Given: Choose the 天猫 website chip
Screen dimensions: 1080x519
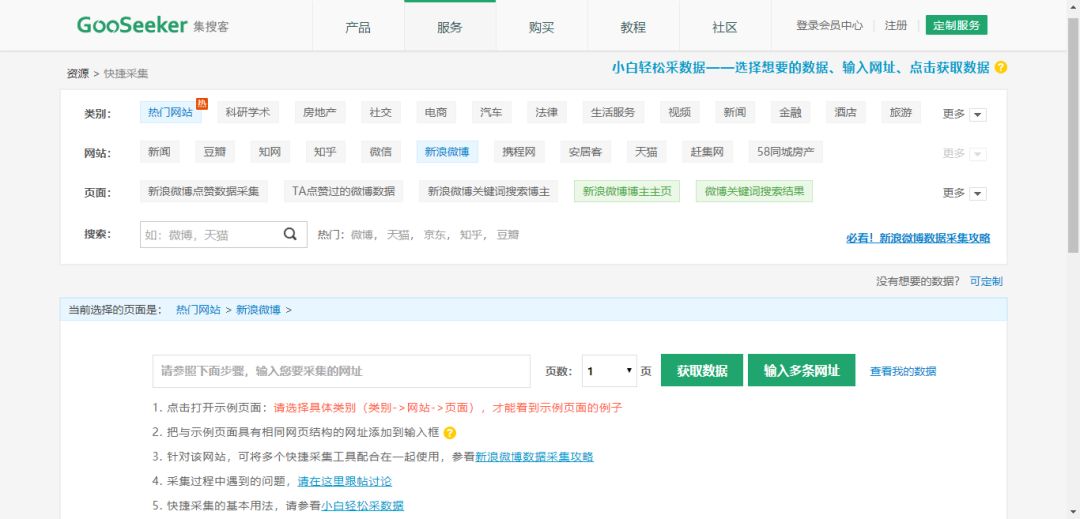Looking at the screenshot, I should (646, 152).
